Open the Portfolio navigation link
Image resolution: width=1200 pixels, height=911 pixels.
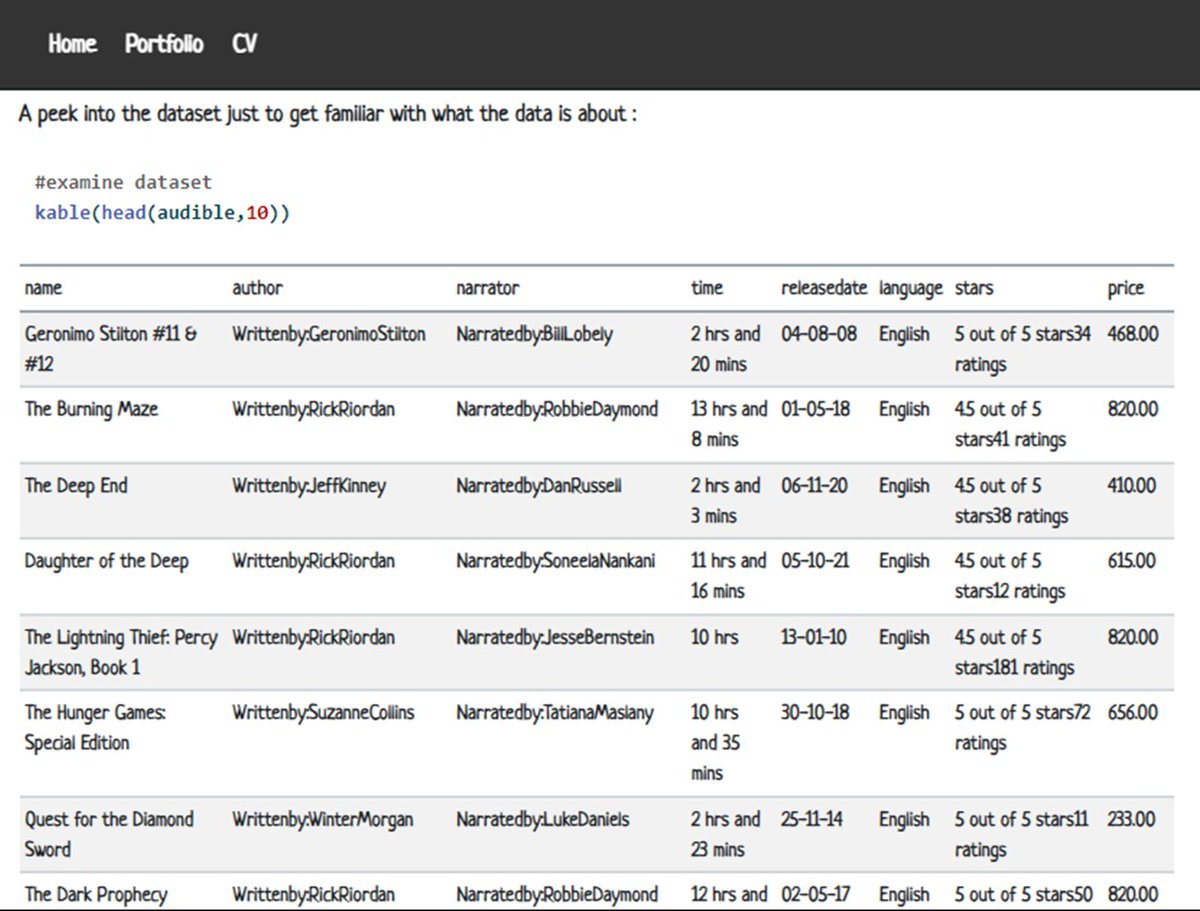tap(162, 44)
